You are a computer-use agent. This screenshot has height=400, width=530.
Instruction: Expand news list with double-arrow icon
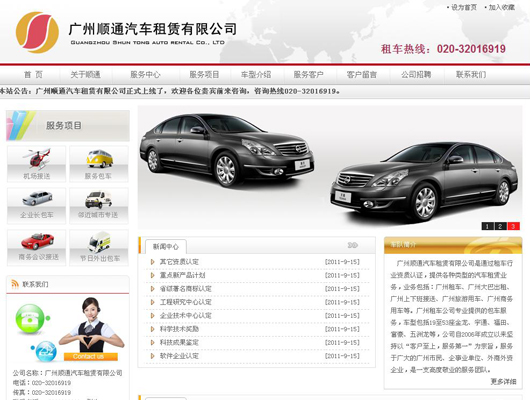[x=353, y=245]
